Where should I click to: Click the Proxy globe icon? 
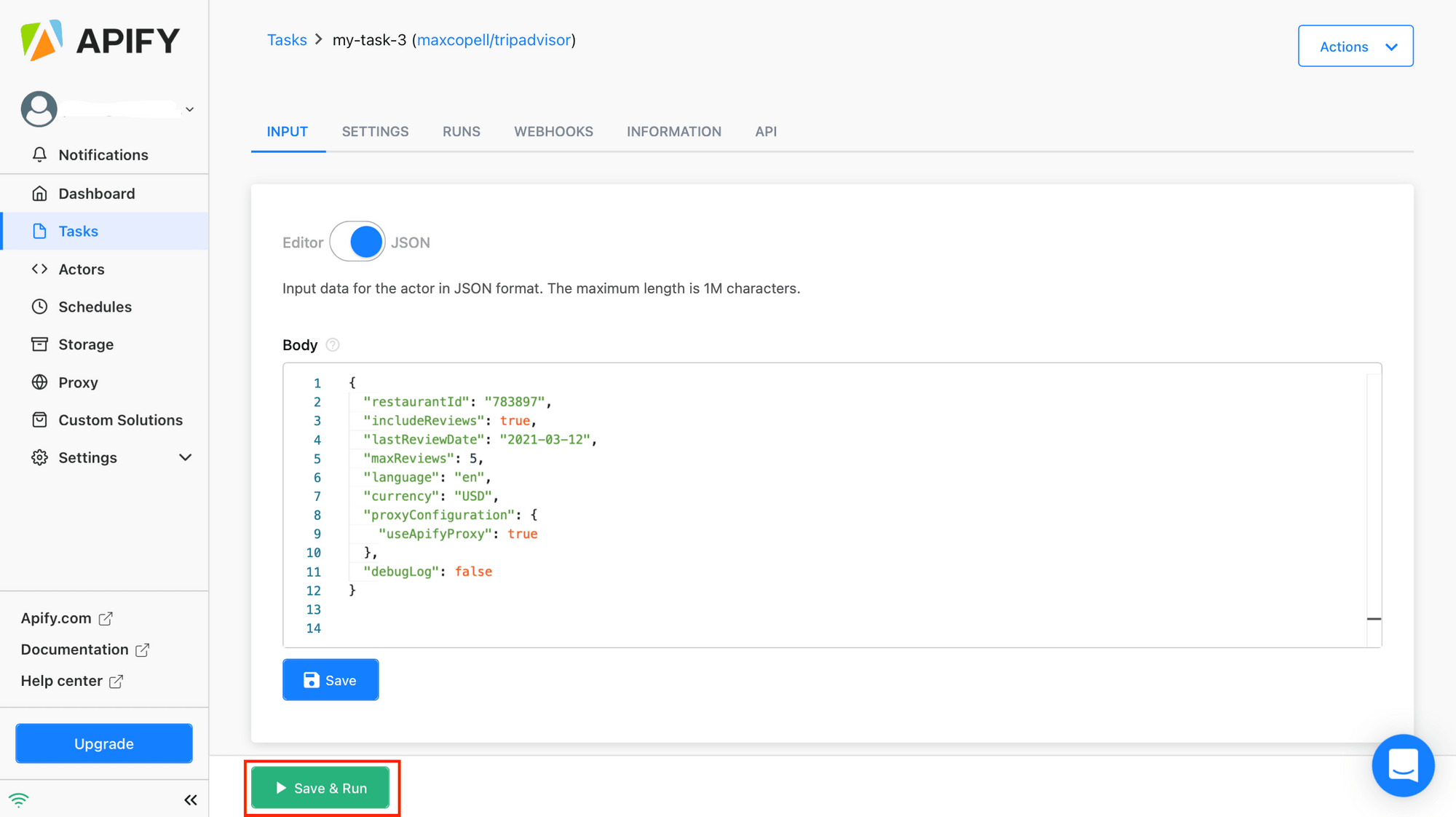coord(39,382)
